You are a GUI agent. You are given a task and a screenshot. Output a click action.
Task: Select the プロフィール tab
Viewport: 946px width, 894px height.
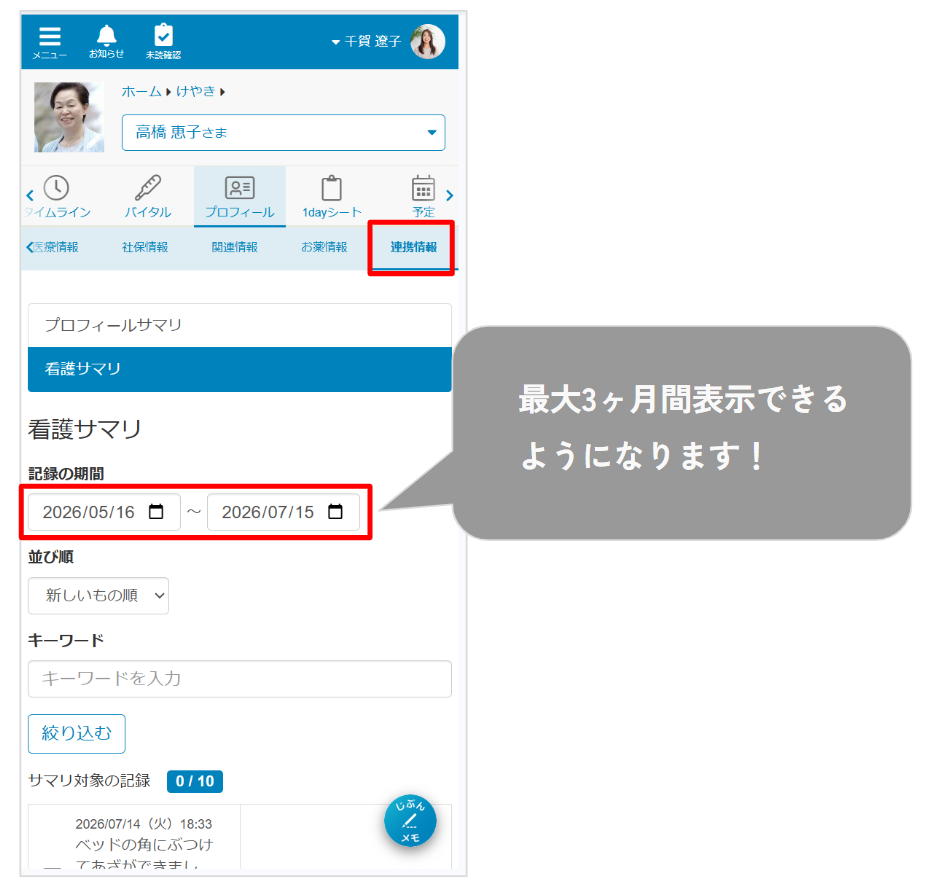coord(240,197)
